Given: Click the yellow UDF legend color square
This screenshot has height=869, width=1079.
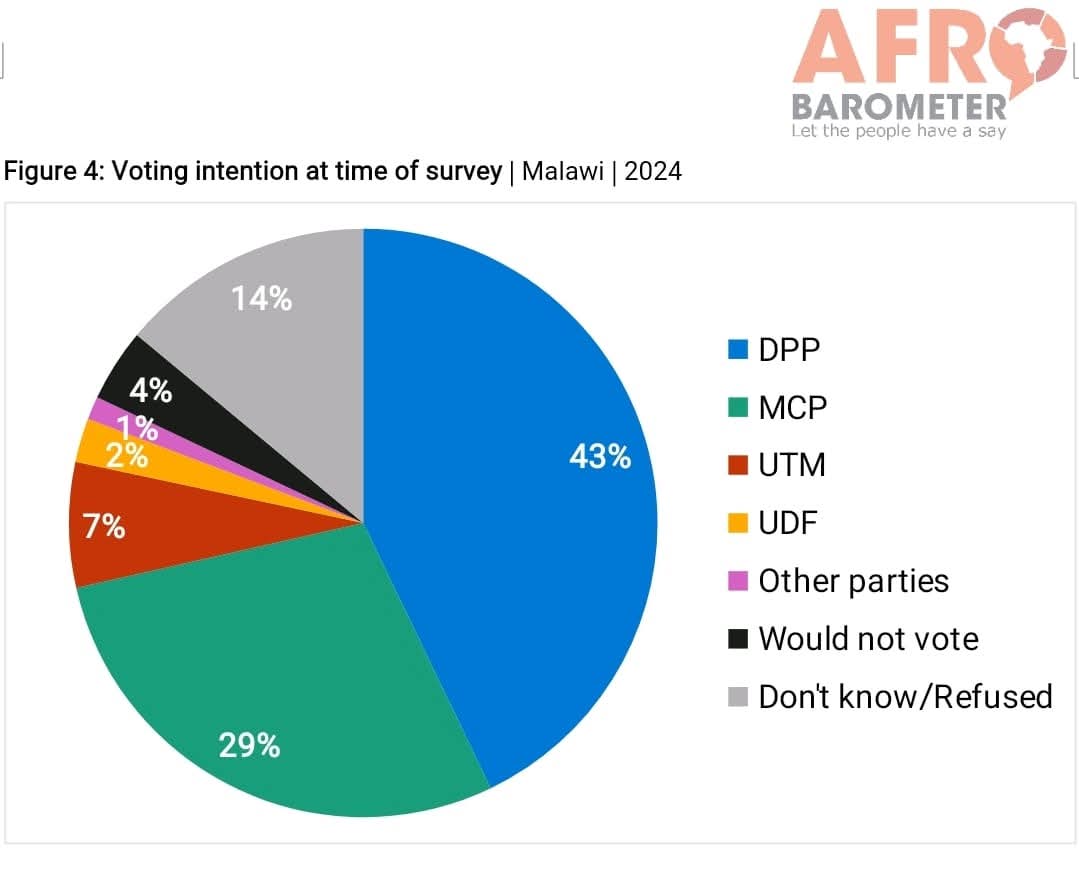Looking at the screenshot, I should (x=738, y=523).
